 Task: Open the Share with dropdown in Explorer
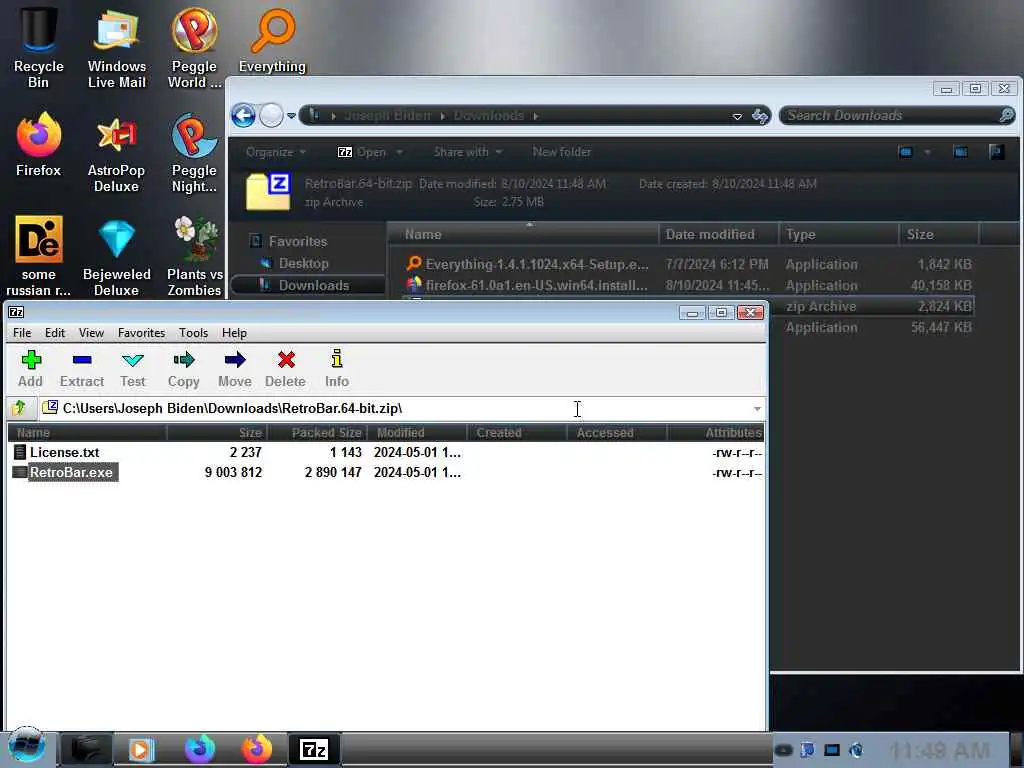[x=468, y=152]
